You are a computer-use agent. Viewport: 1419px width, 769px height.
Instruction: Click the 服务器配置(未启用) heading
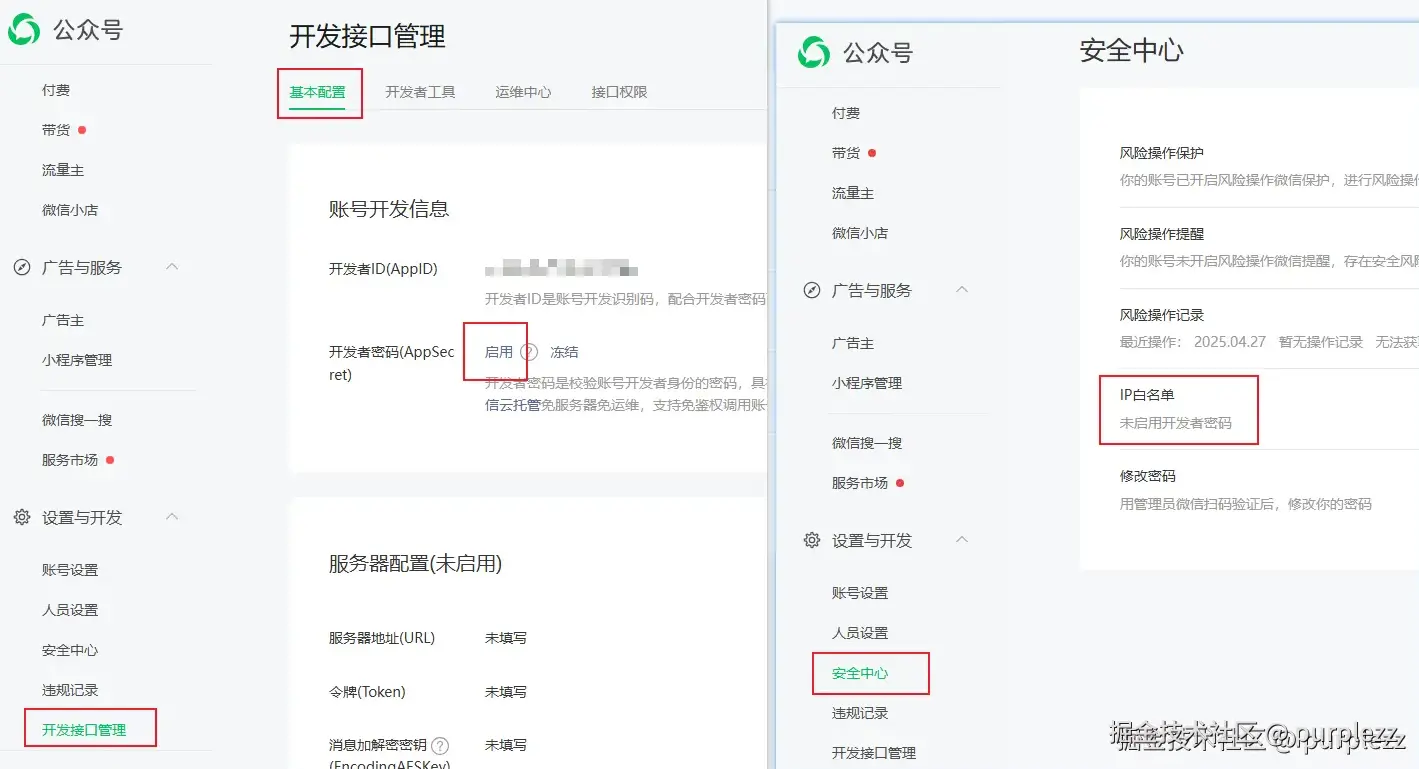(415, 564)
